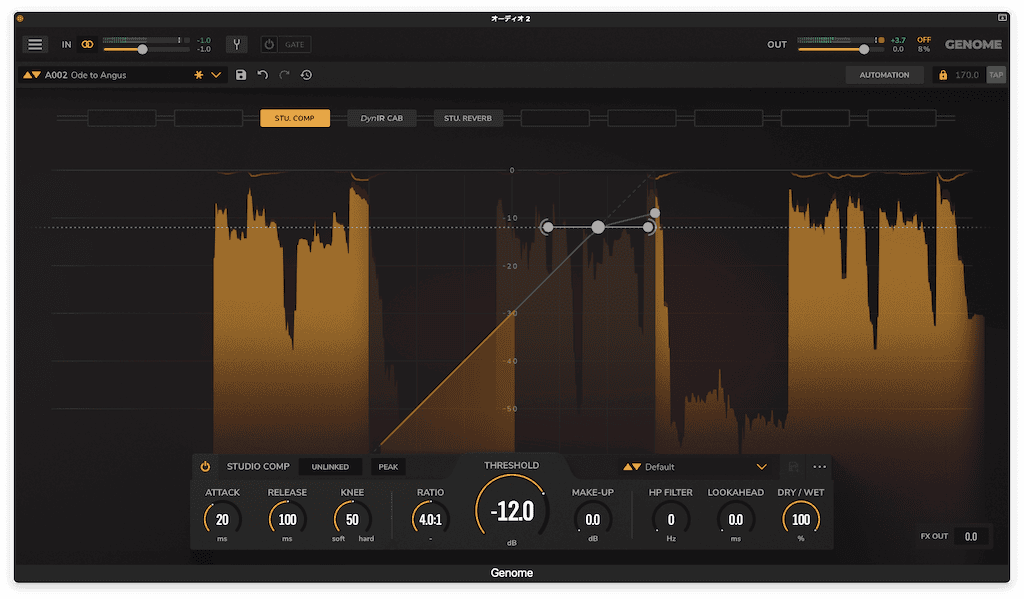Screen dimensions: 1024x599
Task: Click the first empty chain slot
Action: (121, 118)
